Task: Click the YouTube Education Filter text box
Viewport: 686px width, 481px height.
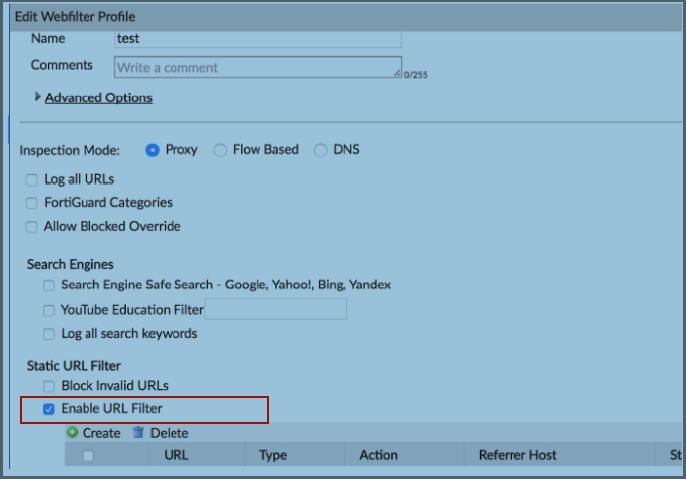Action: 276,309
